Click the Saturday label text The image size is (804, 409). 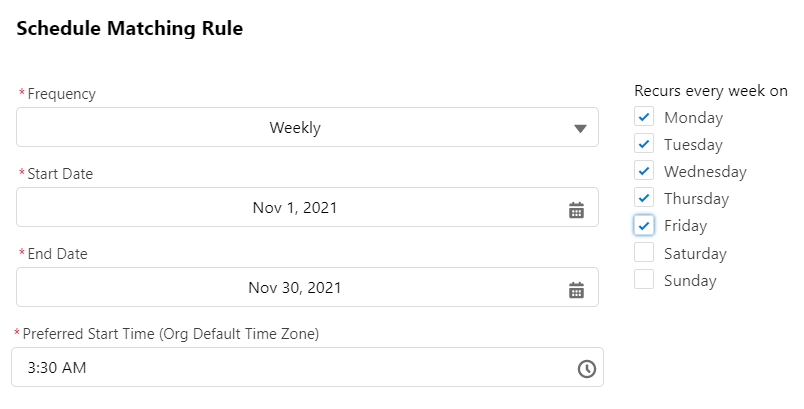click(695, 254)
